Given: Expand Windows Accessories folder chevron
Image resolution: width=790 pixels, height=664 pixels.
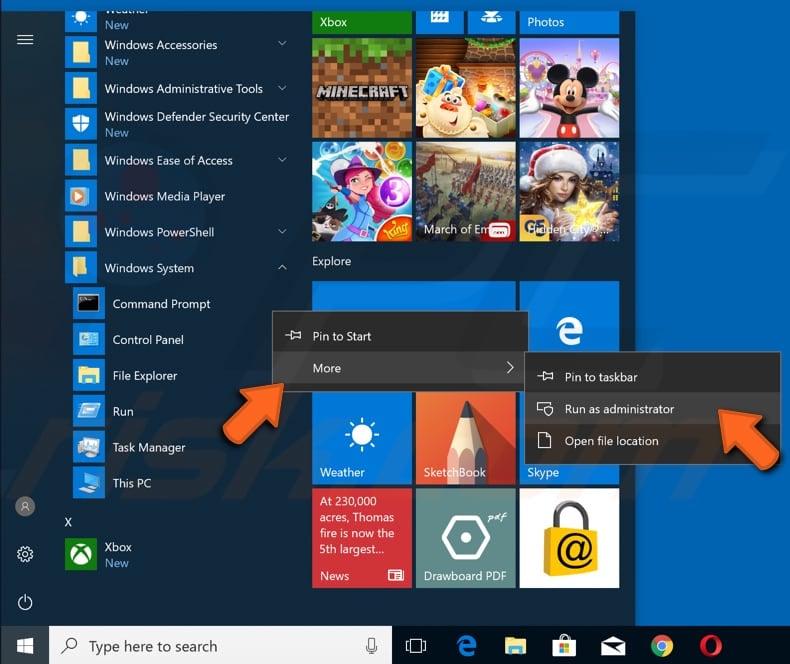Looking at the screenshot, I should pyautogui.click(x=283, y=44).
